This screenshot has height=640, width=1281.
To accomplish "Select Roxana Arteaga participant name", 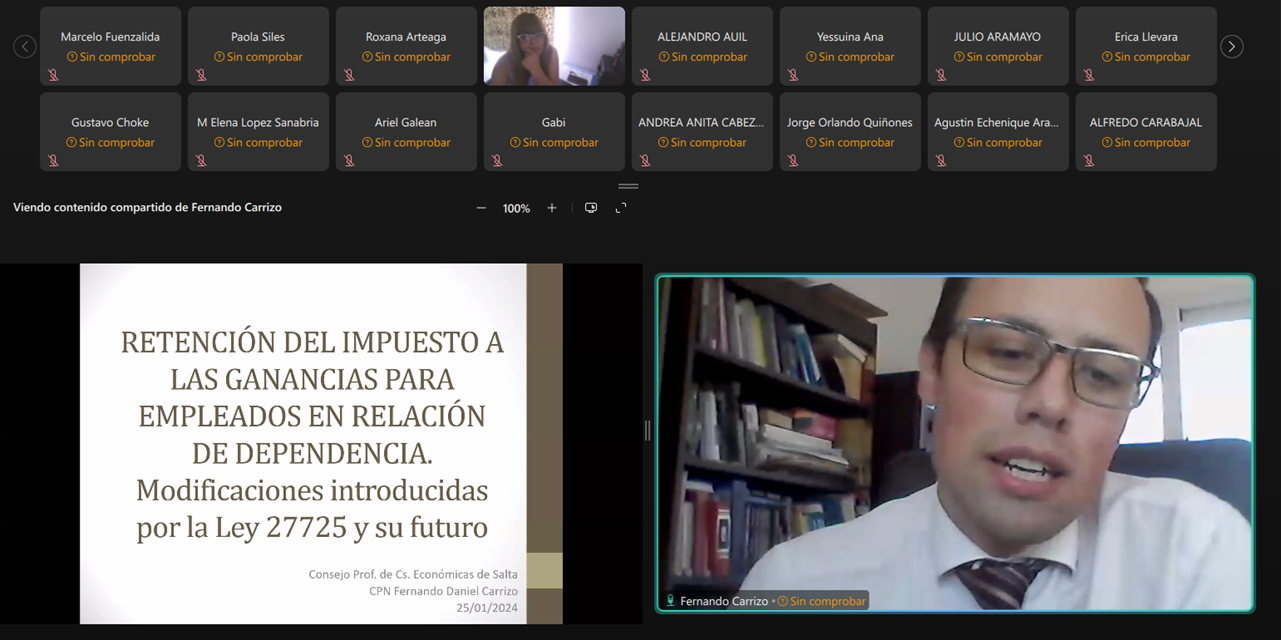I will click(x=406, y=37).
